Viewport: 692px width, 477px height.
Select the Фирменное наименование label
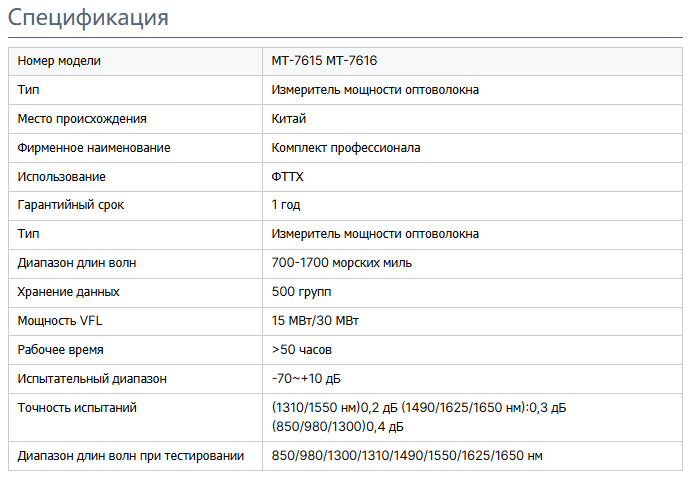click(x=94, y=148)
